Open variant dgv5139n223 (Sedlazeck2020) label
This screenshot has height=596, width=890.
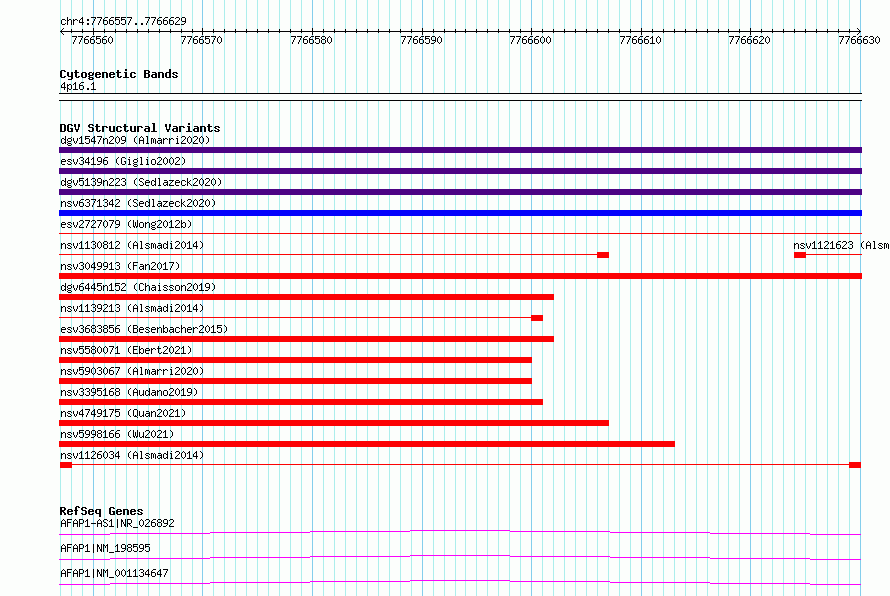click(141, 182)
